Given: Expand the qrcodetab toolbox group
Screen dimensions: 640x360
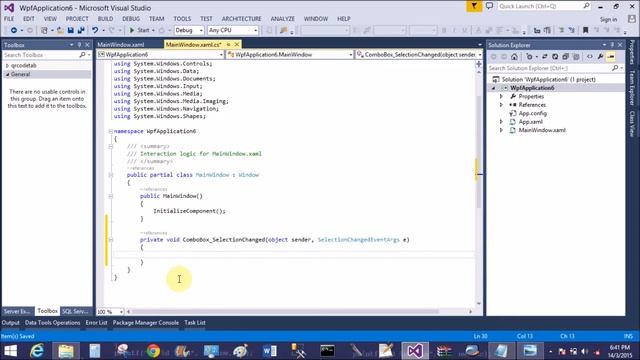Looking at the screenshot, I should 7,66.
